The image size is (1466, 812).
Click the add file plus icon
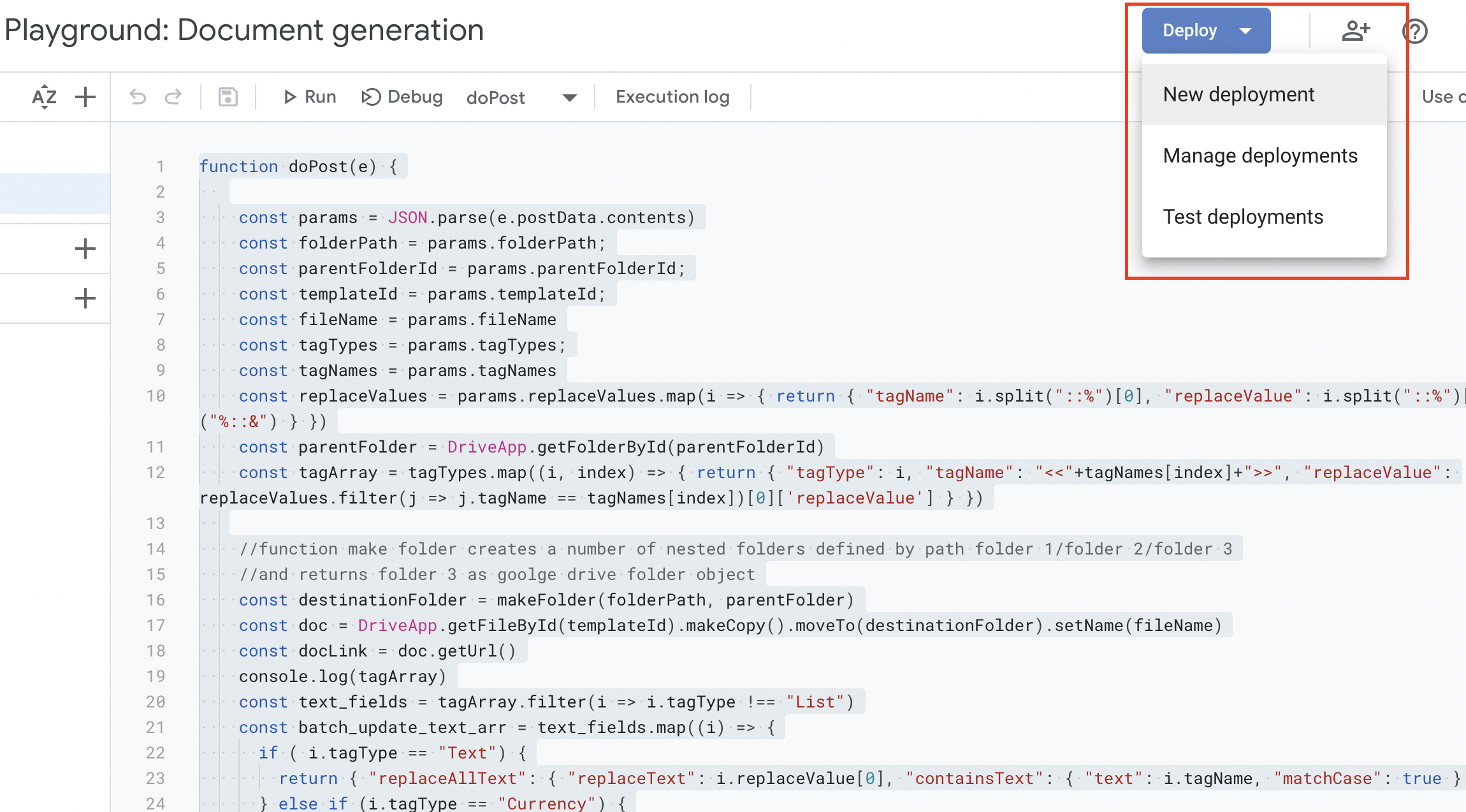(x=85, y=97)
